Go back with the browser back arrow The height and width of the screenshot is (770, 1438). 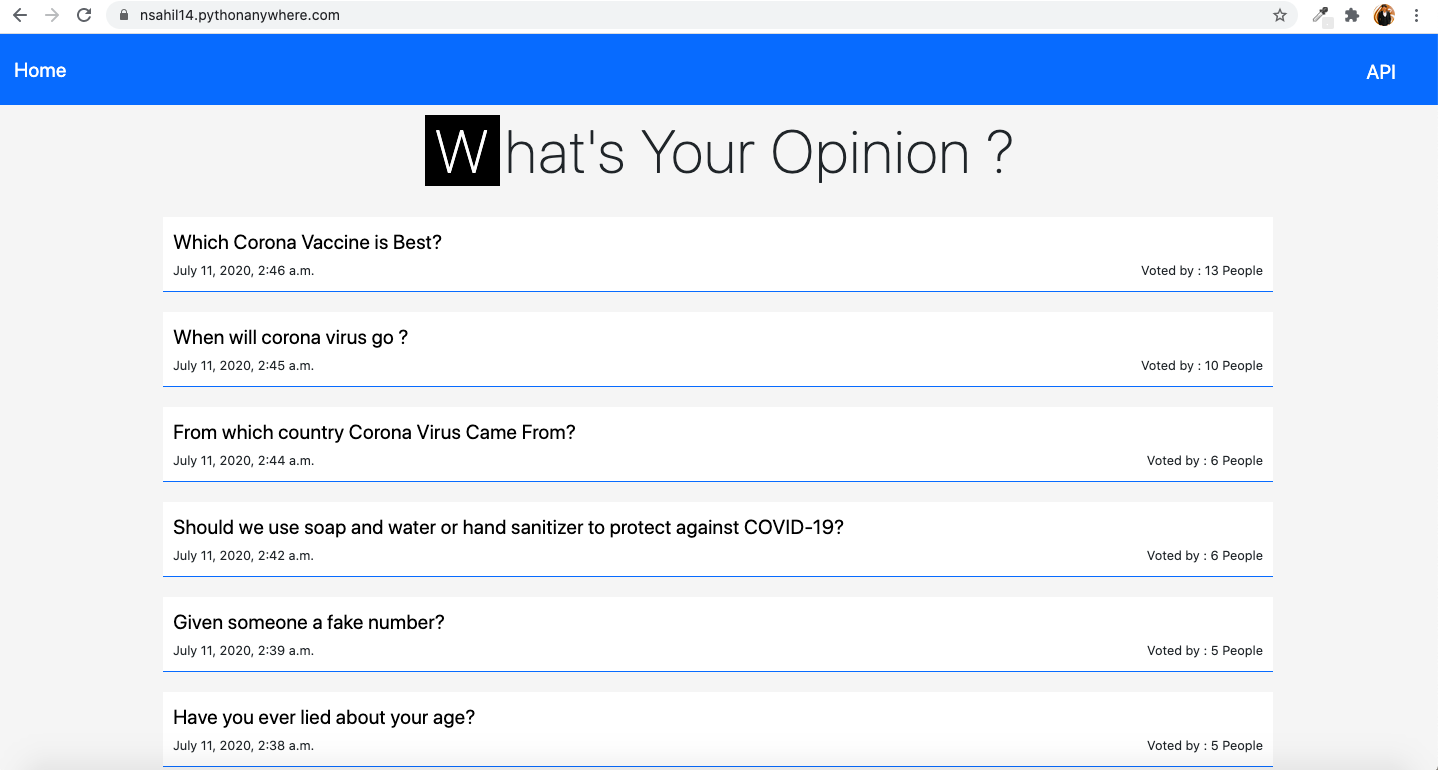click(x=20, y=15)
